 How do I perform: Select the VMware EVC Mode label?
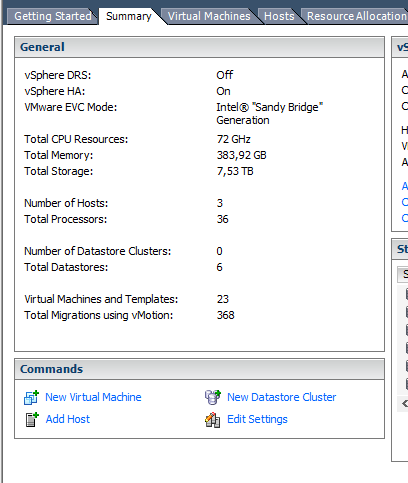coord(71,107)
